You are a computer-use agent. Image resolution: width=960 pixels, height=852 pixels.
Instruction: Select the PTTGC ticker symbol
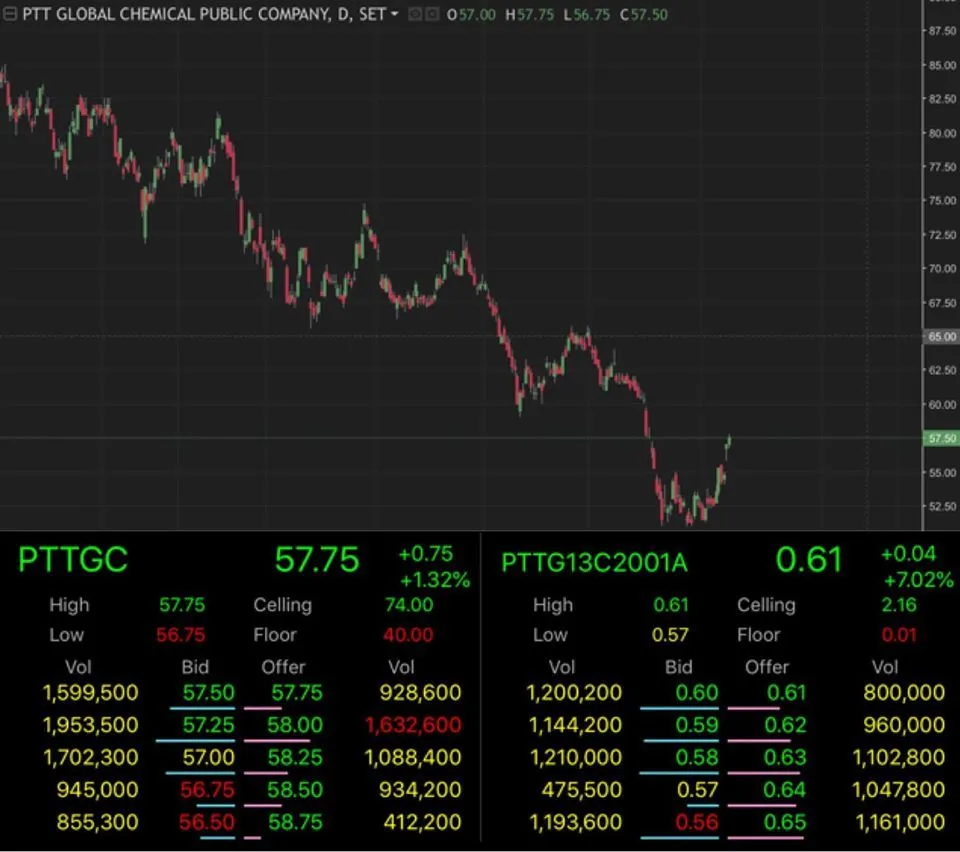tap(73, 559)
